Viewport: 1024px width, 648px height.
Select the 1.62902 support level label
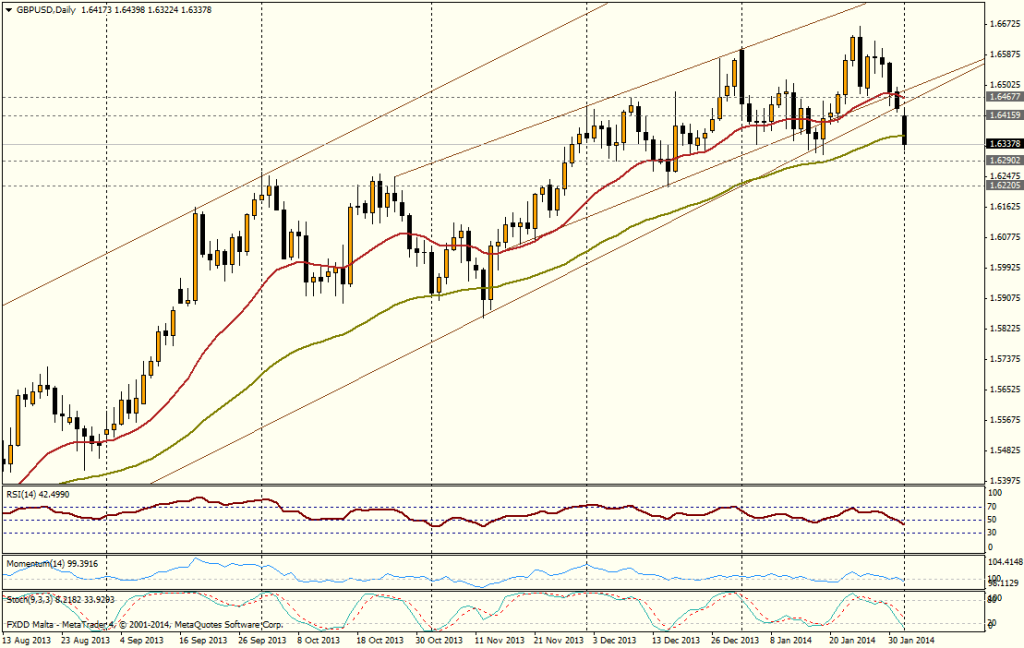coord(1002,160)
